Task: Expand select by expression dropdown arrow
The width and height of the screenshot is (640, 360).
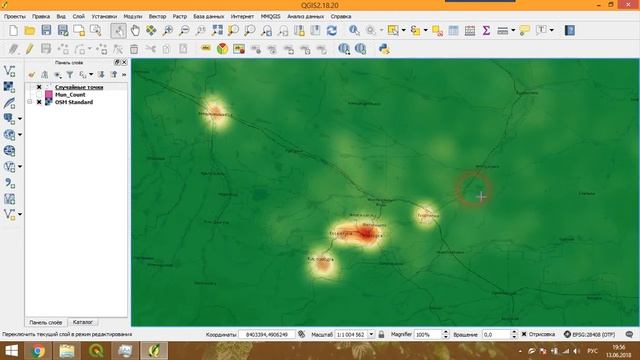Action: [425, 30]
